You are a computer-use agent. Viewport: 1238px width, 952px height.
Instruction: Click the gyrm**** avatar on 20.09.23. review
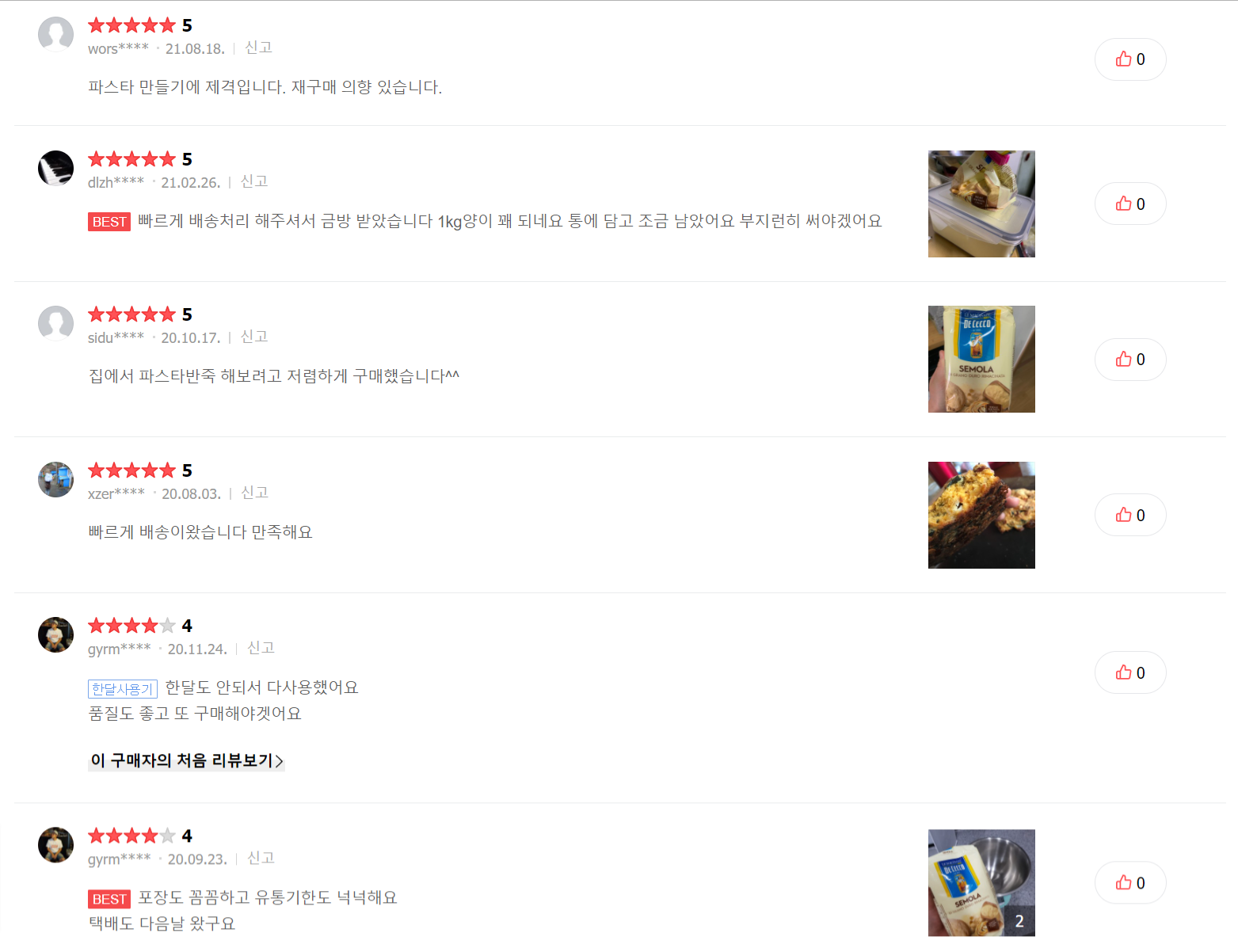pyautogui.click(x=55, y=845)
